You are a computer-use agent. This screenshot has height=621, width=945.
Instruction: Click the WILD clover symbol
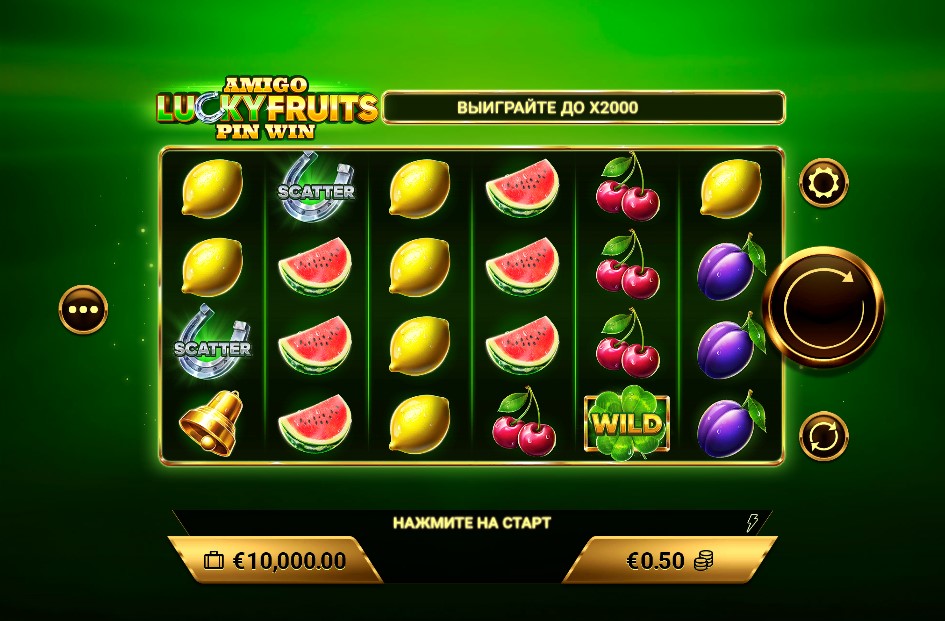click(x=627, y=423)
